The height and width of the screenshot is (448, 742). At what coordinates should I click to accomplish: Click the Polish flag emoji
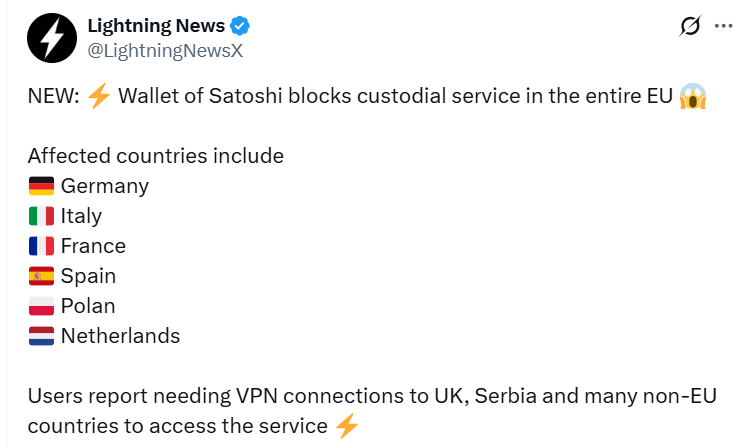(41, 306)
